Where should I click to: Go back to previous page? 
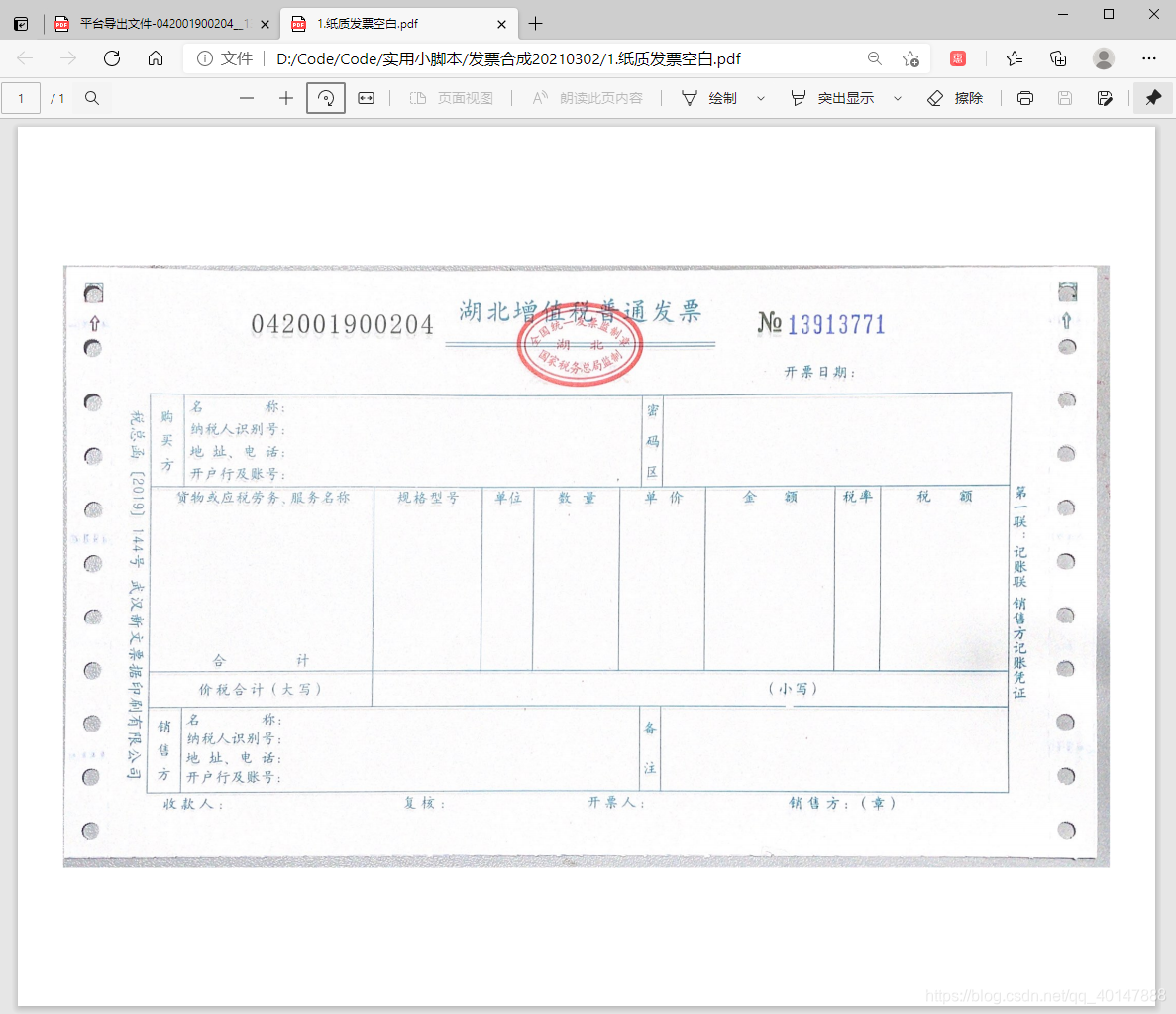[25, 58]
